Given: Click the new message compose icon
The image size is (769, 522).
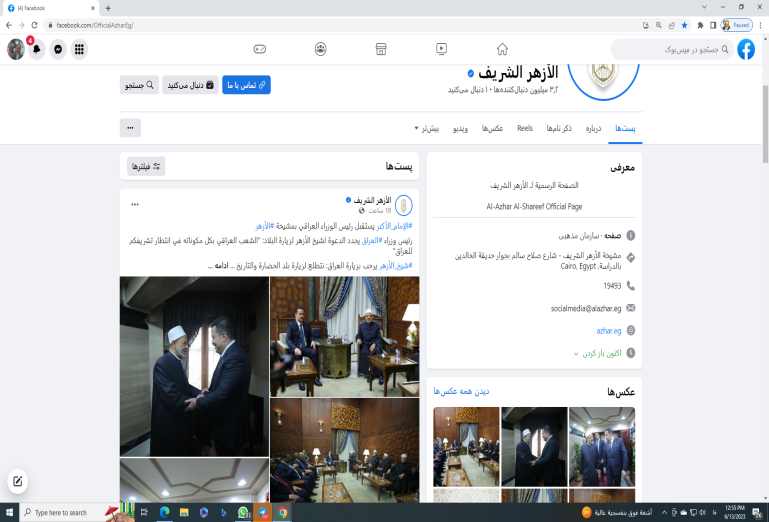Looking at the screenshot, I should coord(18,481).
